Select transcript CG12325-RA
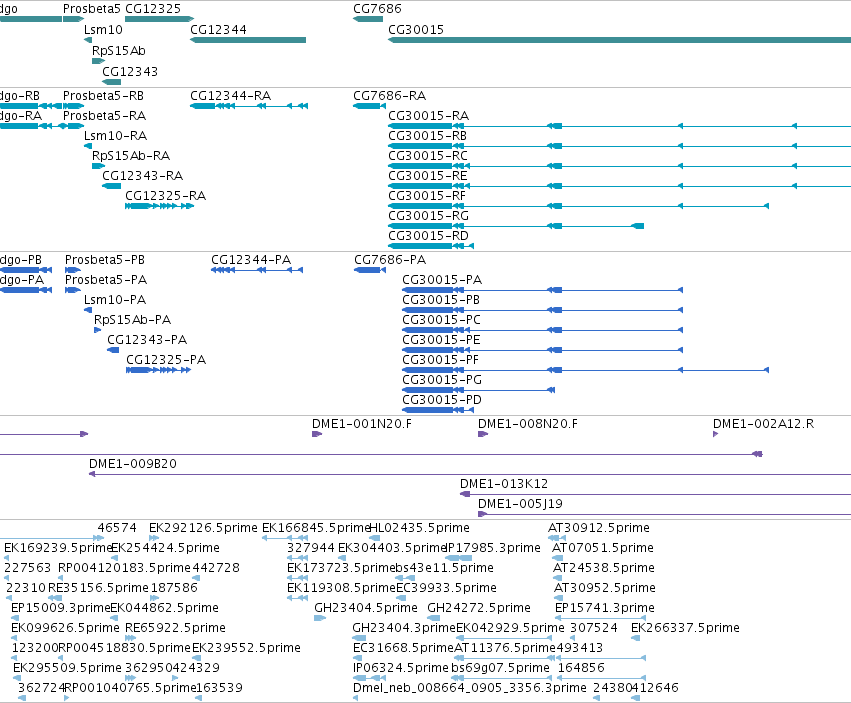 [159, 206]
